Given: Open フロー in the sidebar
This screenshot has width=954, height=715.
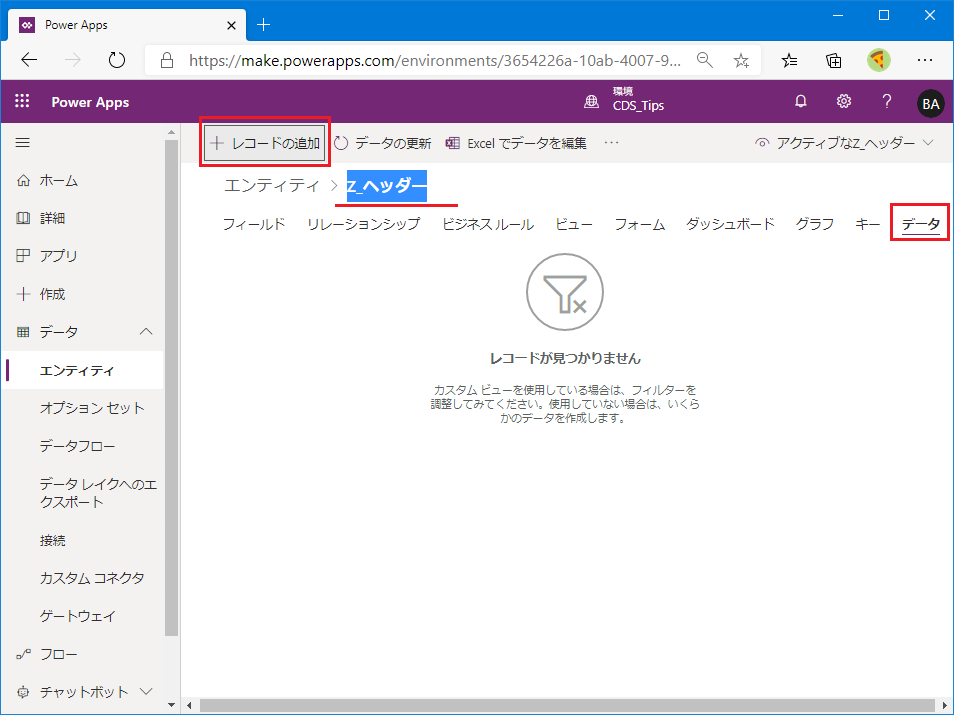Looking at the screenshot, I should point(58,654).
